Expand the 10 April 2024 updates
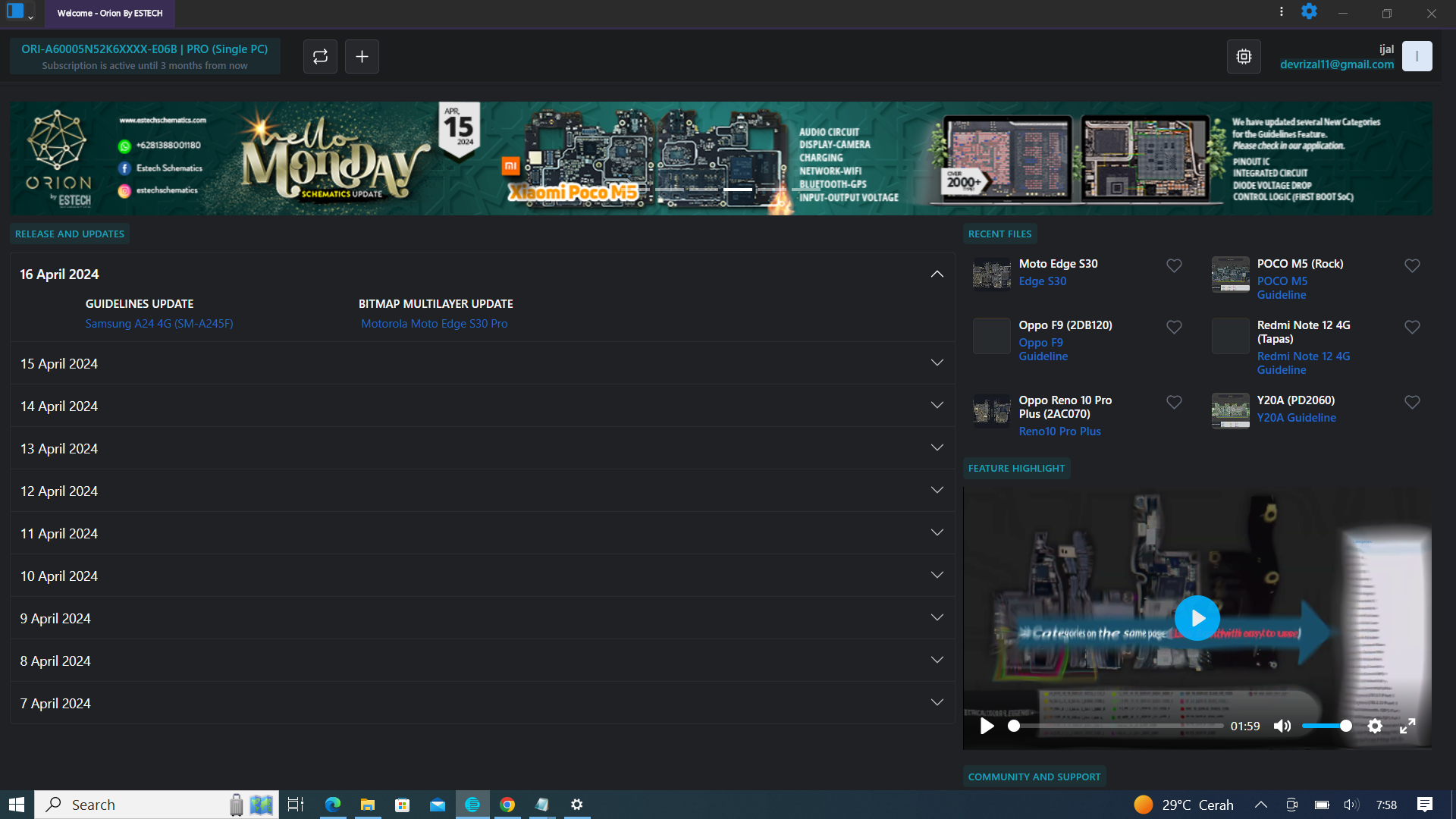Image resolution: width=1456 pixels, height=819 pixels. pyautogui.click(x=937, y=576)
